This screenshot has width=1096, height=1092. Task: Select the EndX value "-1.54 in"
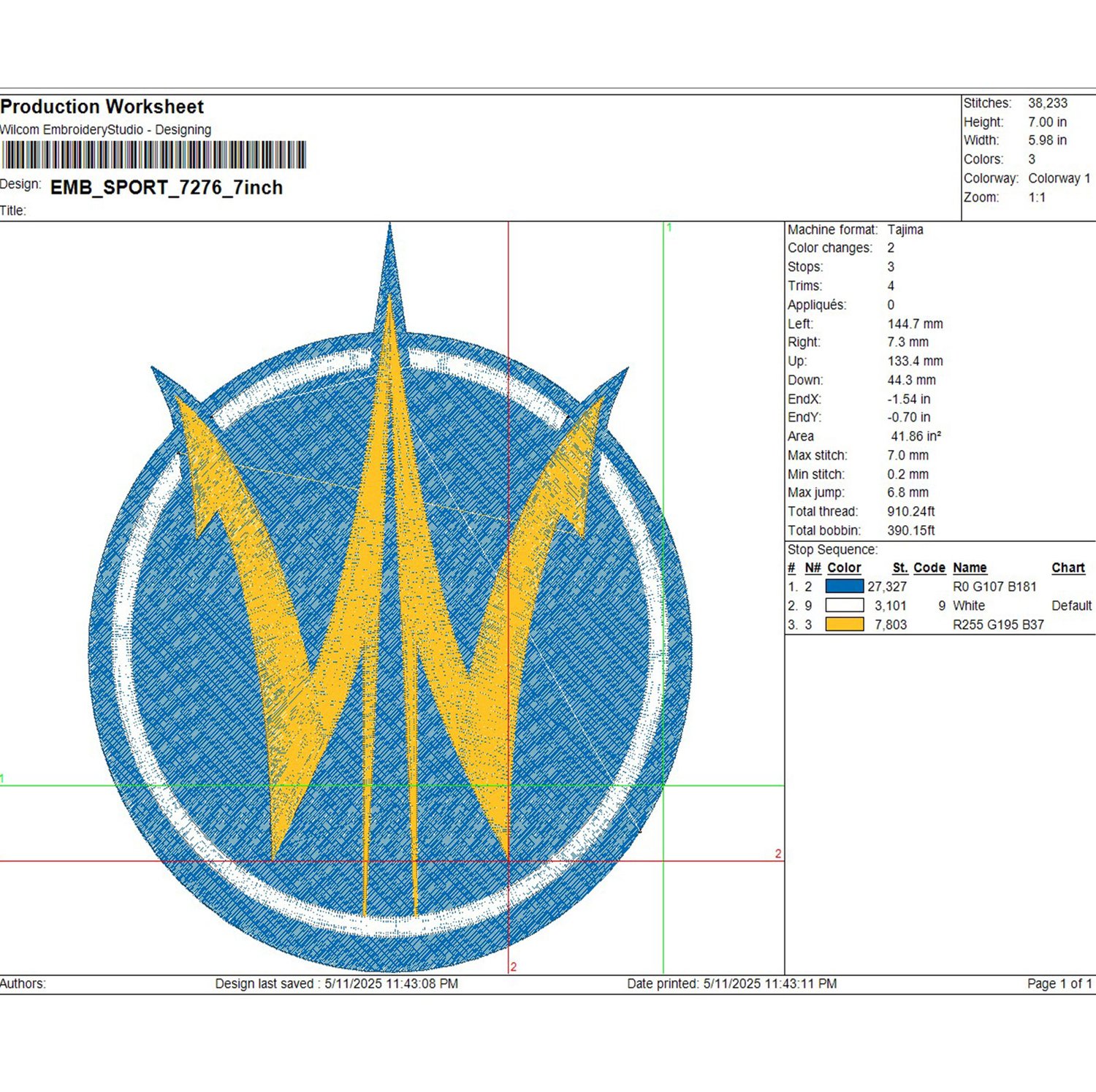909,399
